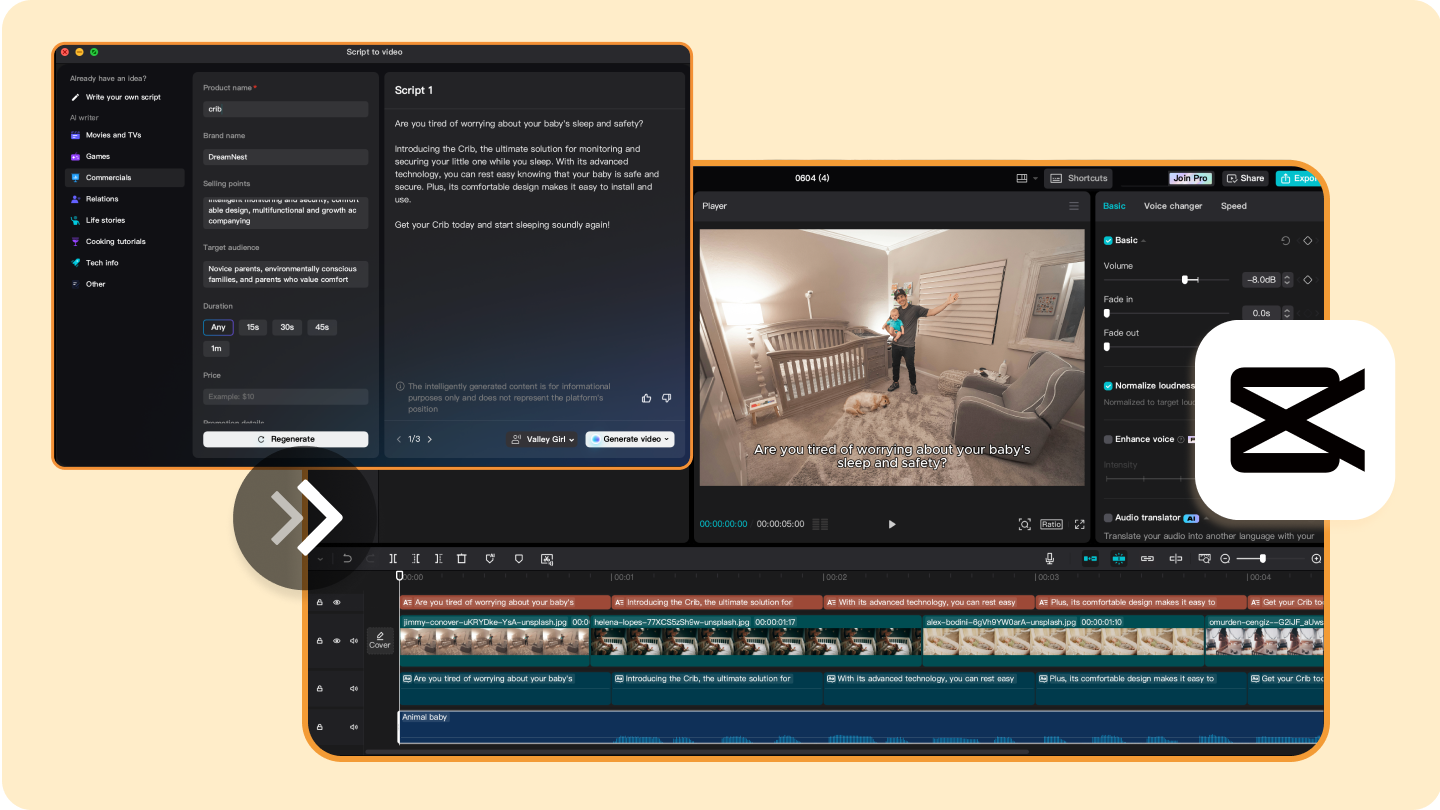Select the Split tool in the timeline toolbar
1440x810 pixels.
pyautogui.click(x=394, y=559)
